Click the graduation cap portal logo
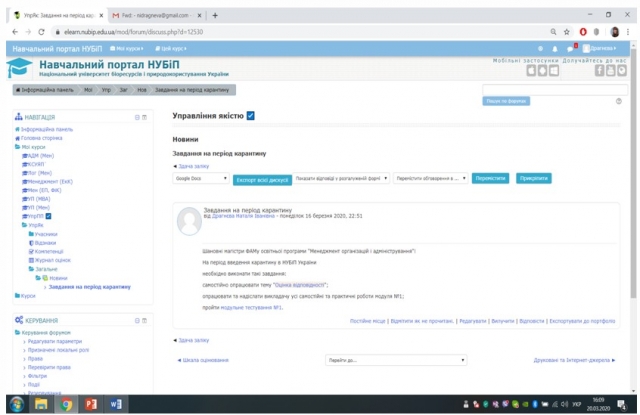Image resolution: width=640 pixels, height=415 pixels. [19, 67]
